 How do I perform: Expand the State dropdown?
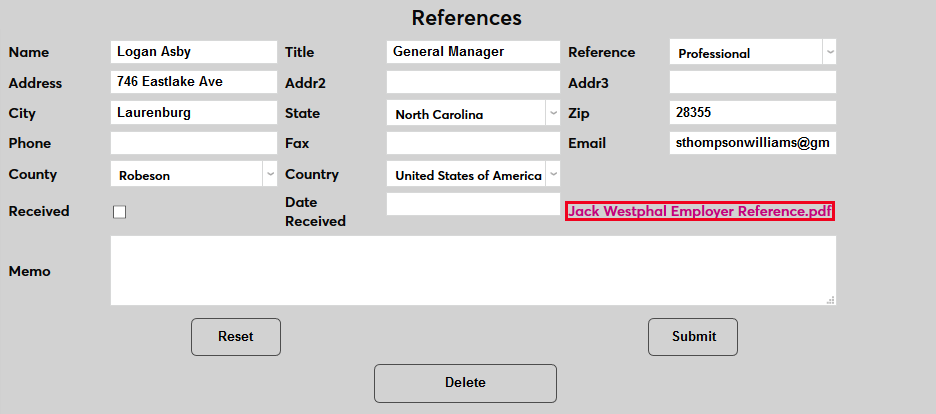tap(473, 114)
